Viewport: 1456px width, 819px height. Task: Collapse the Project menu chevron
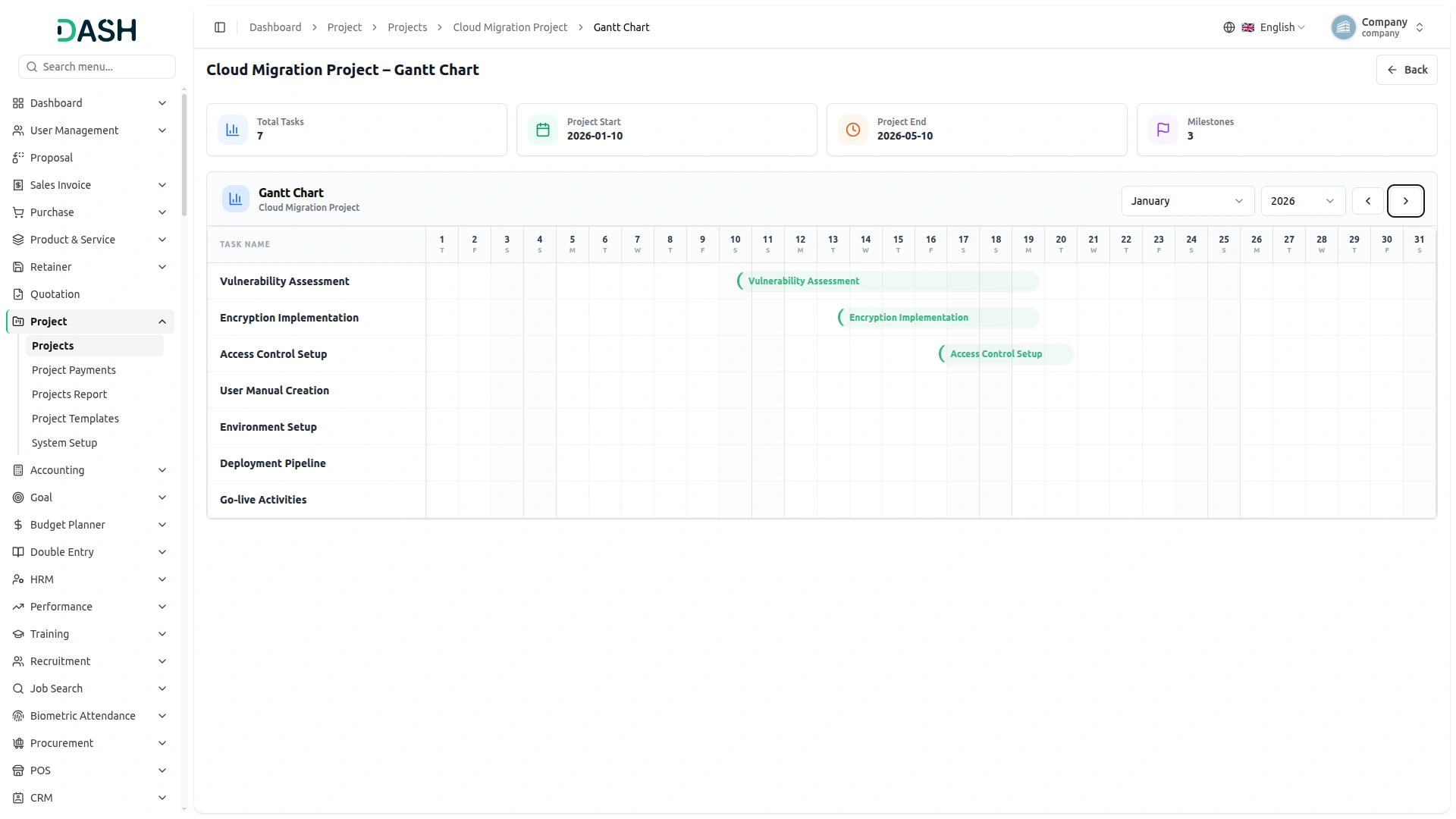[x=162, y=322]
